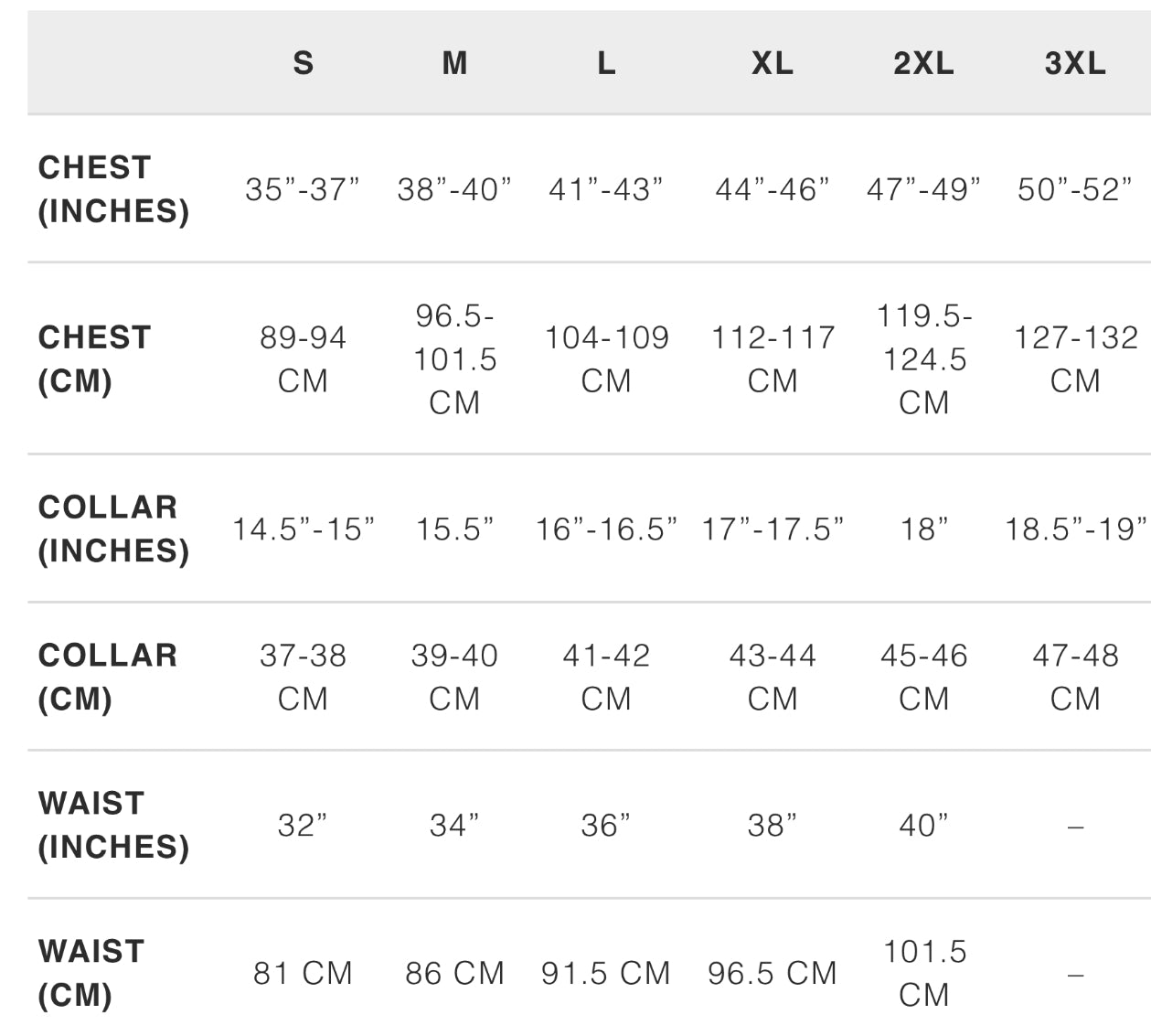Screen dimensions: 1151x1036
Task: Click the 104-109 CM chest cell
Action: (606, 358)
